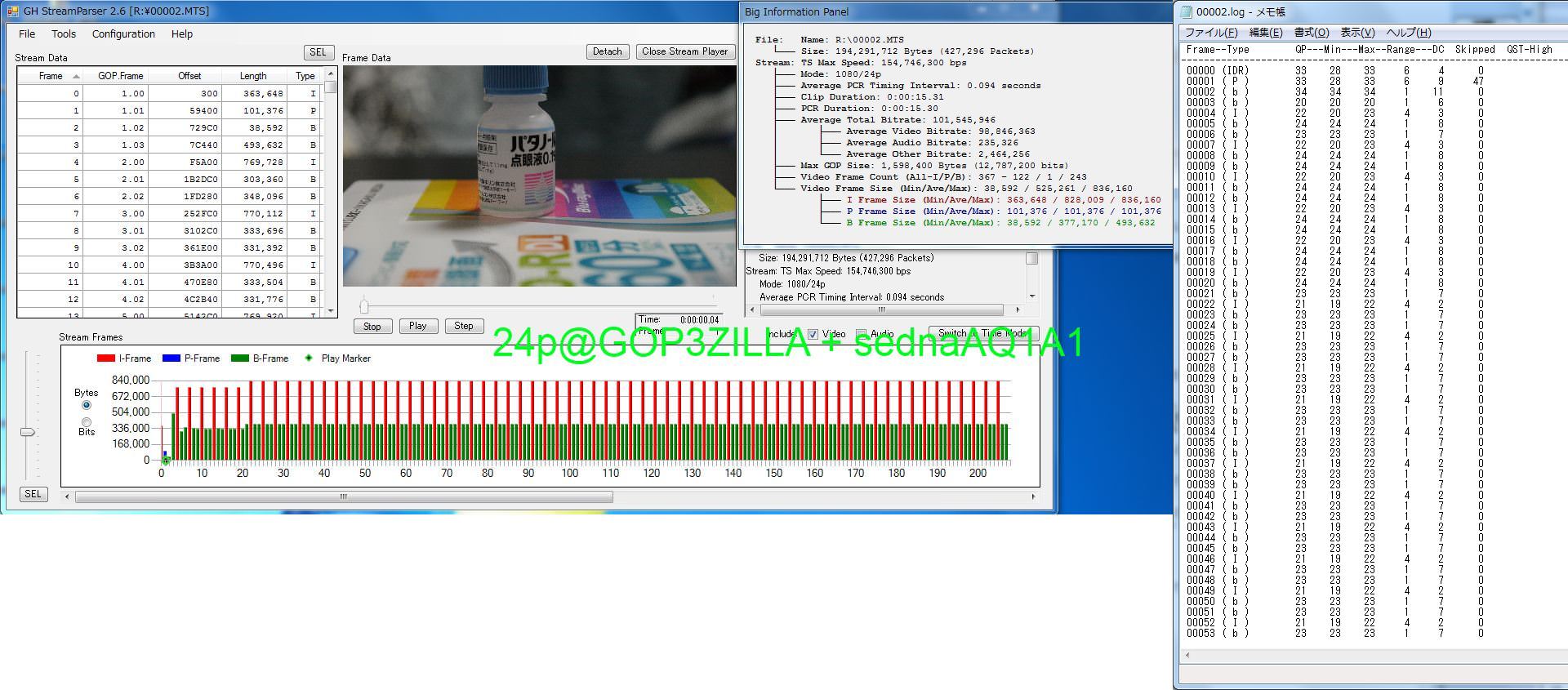Image resolution: width=1568 pixels, height=690 pixels.
Task: Click the Stream Data table scroll-up arrow
Action: point(331,73)
